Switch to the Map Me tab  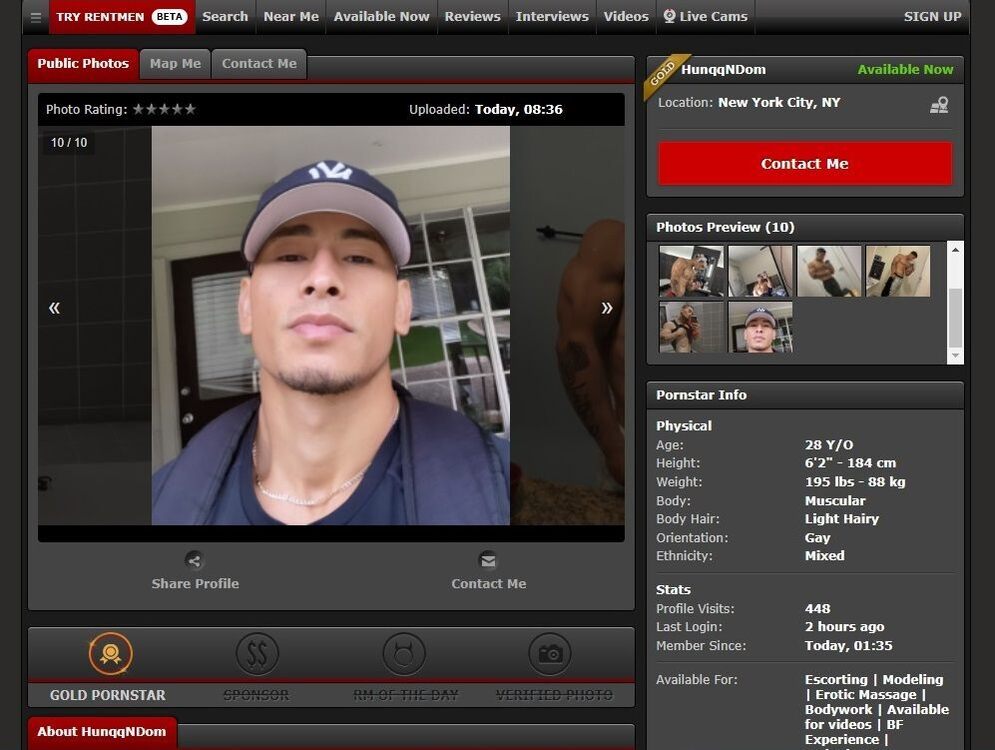tap(175, 63)
